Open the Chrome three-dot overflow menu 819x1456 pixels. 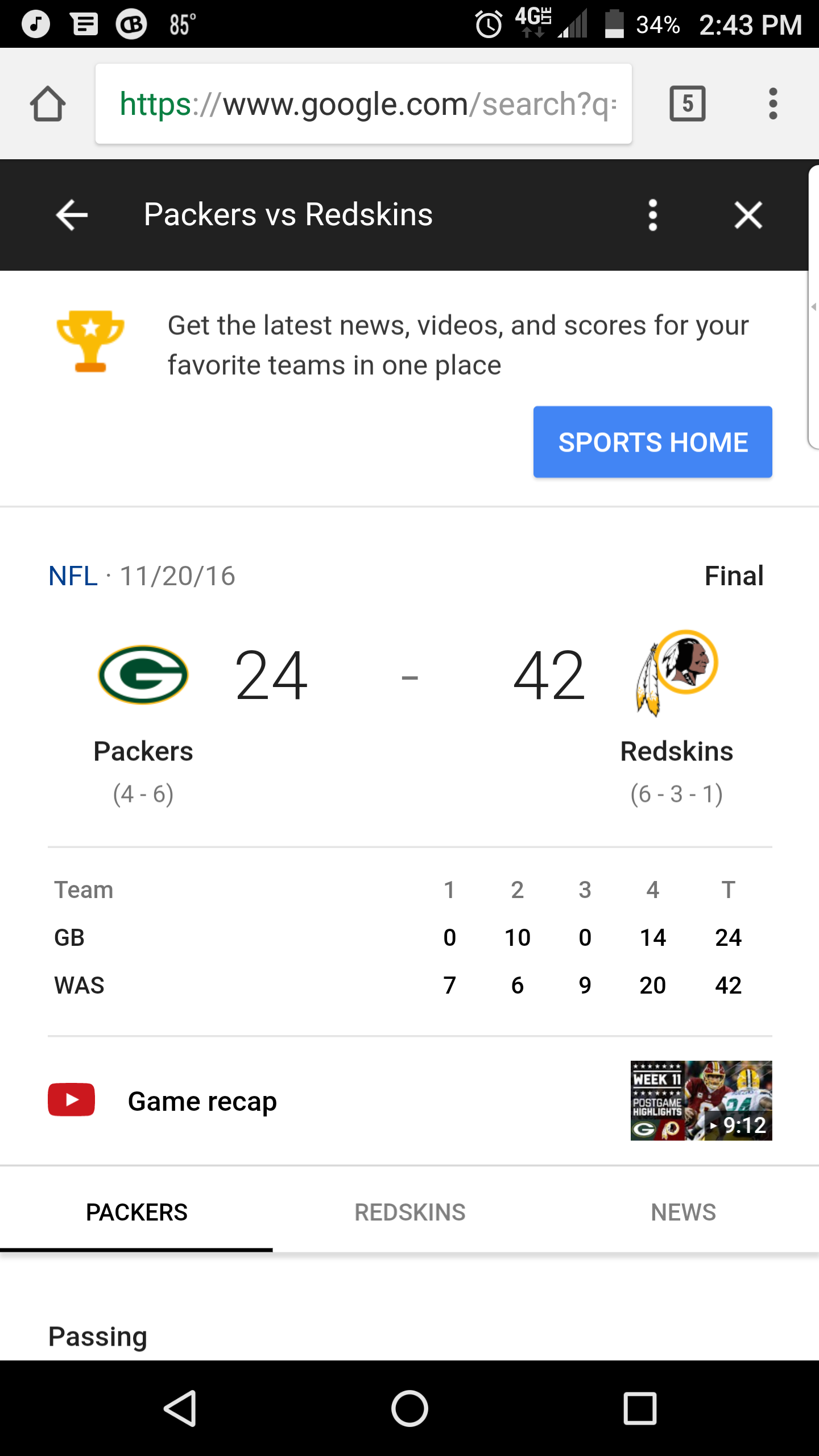click(772, 104)
